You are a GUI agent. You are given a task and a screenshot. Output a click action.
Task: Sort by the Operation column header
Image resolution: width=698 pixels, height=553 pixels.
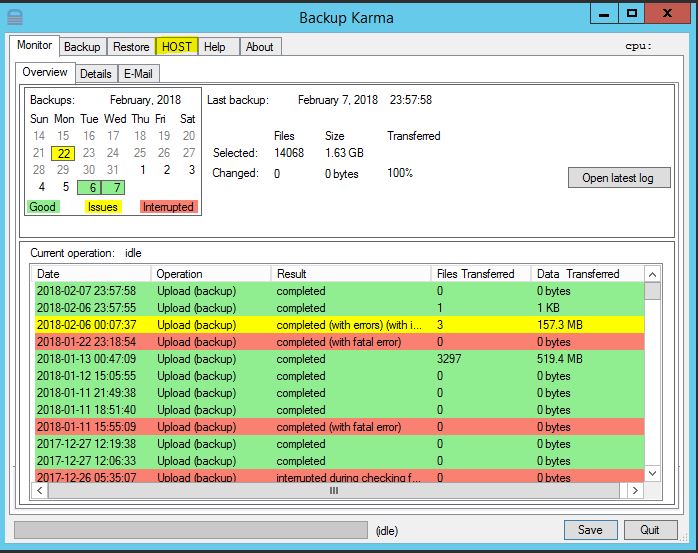[x=211, y=274]
